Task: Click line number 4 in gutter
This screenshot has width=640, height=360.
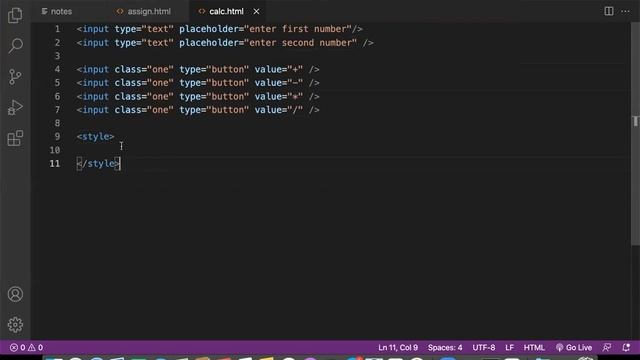Action: (x=57, y=69)
